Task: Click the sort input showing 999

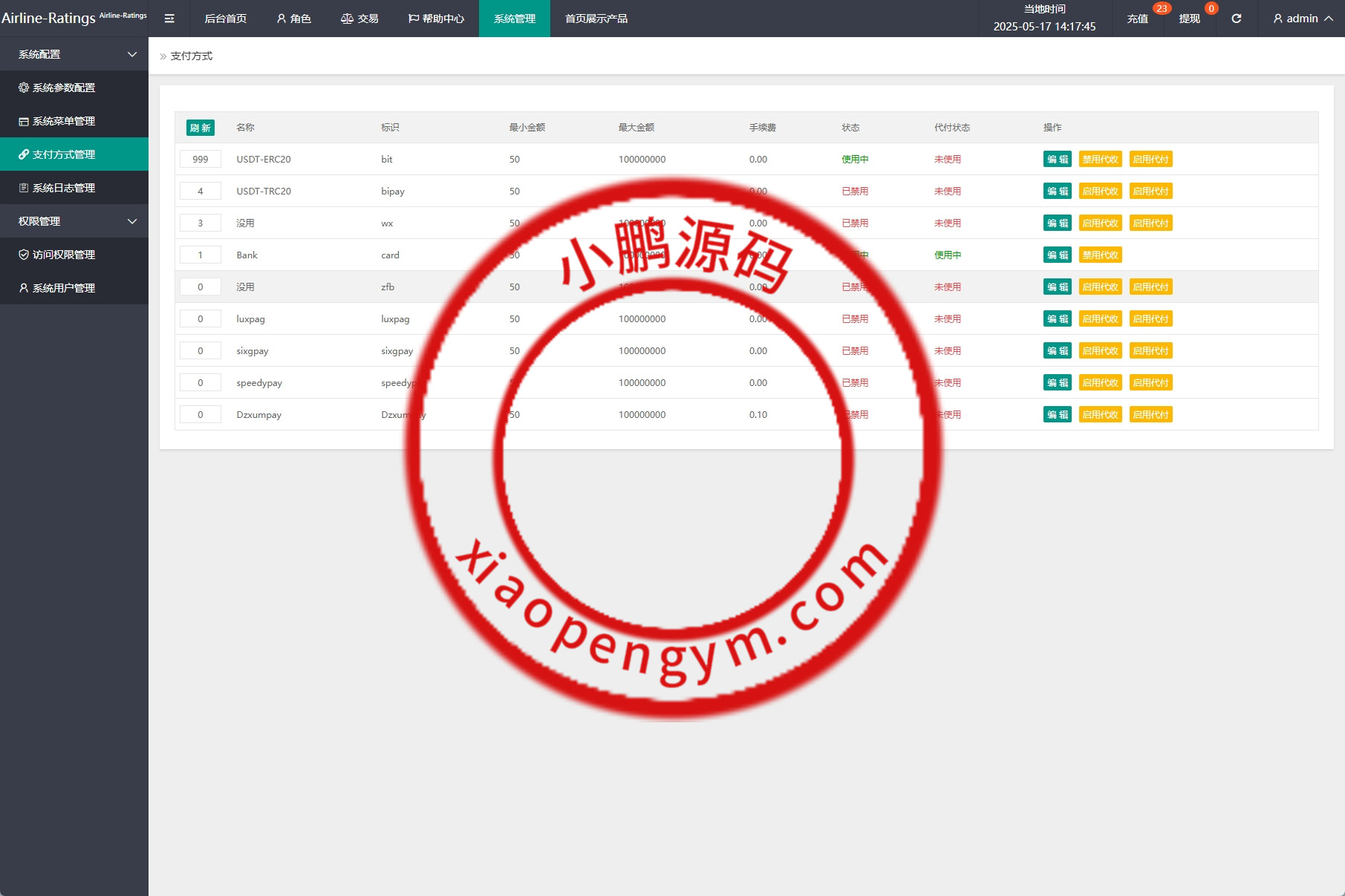Action: pos(201,160)
